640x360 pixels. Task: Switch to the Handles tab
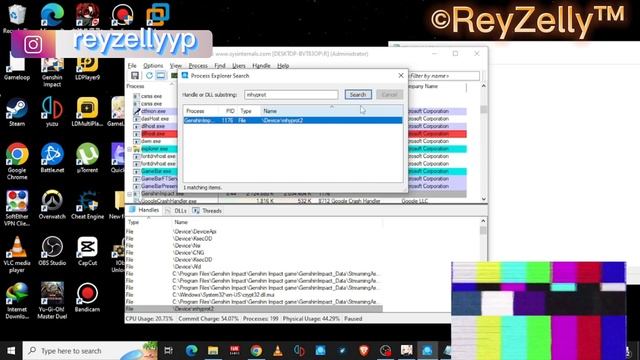coord(144,210)
